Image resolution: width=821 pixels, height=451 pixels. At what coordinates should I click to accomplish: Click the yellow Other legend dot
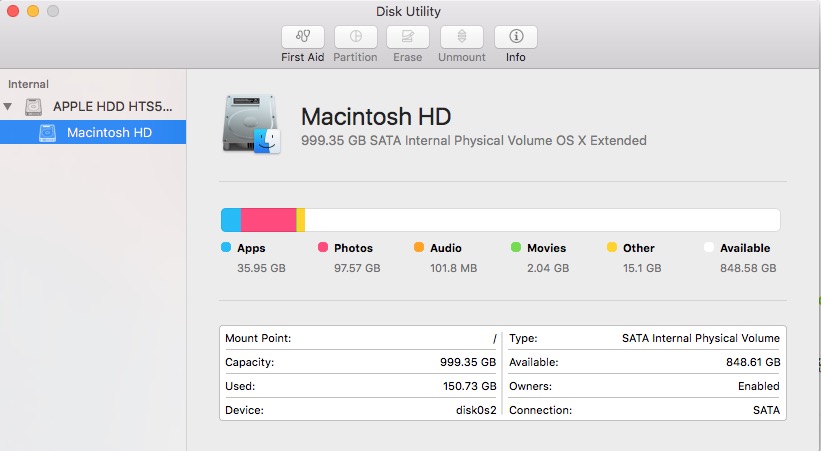coord(612,247)
